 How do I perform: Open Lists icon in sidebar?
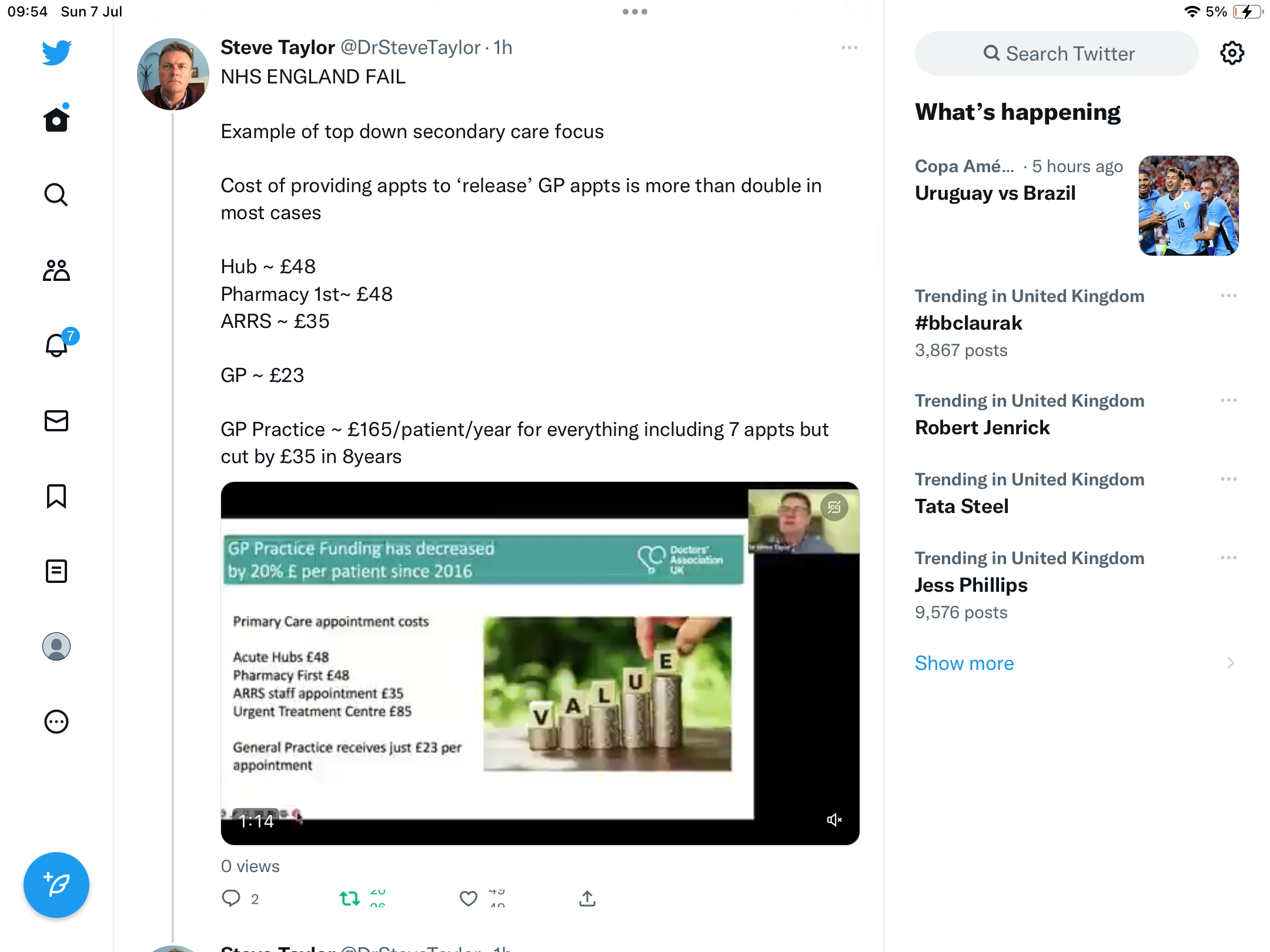coord(56,571)
